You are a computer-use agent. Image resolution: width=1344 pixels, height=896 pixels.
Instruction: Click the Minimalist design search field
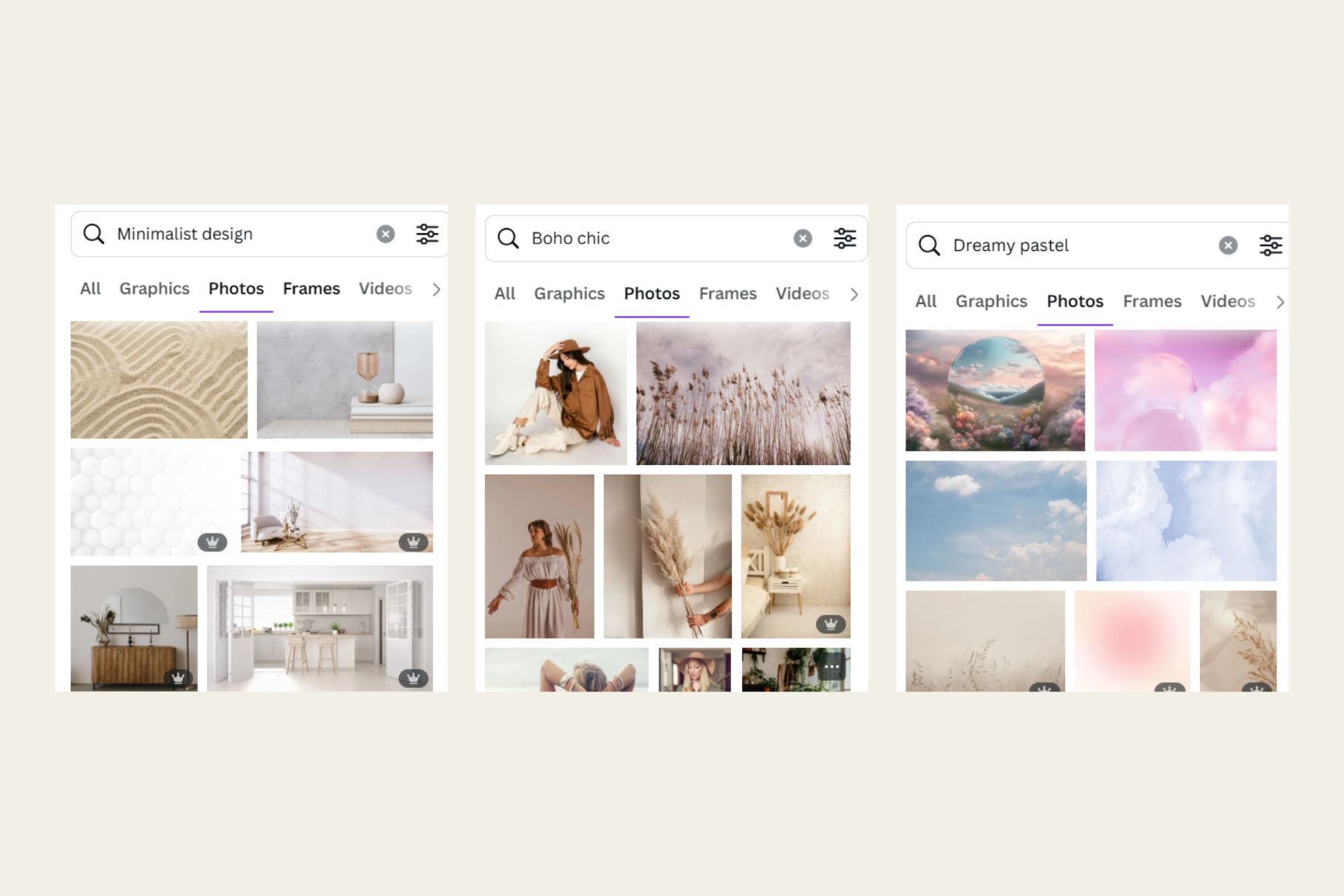tap(258, 234)
